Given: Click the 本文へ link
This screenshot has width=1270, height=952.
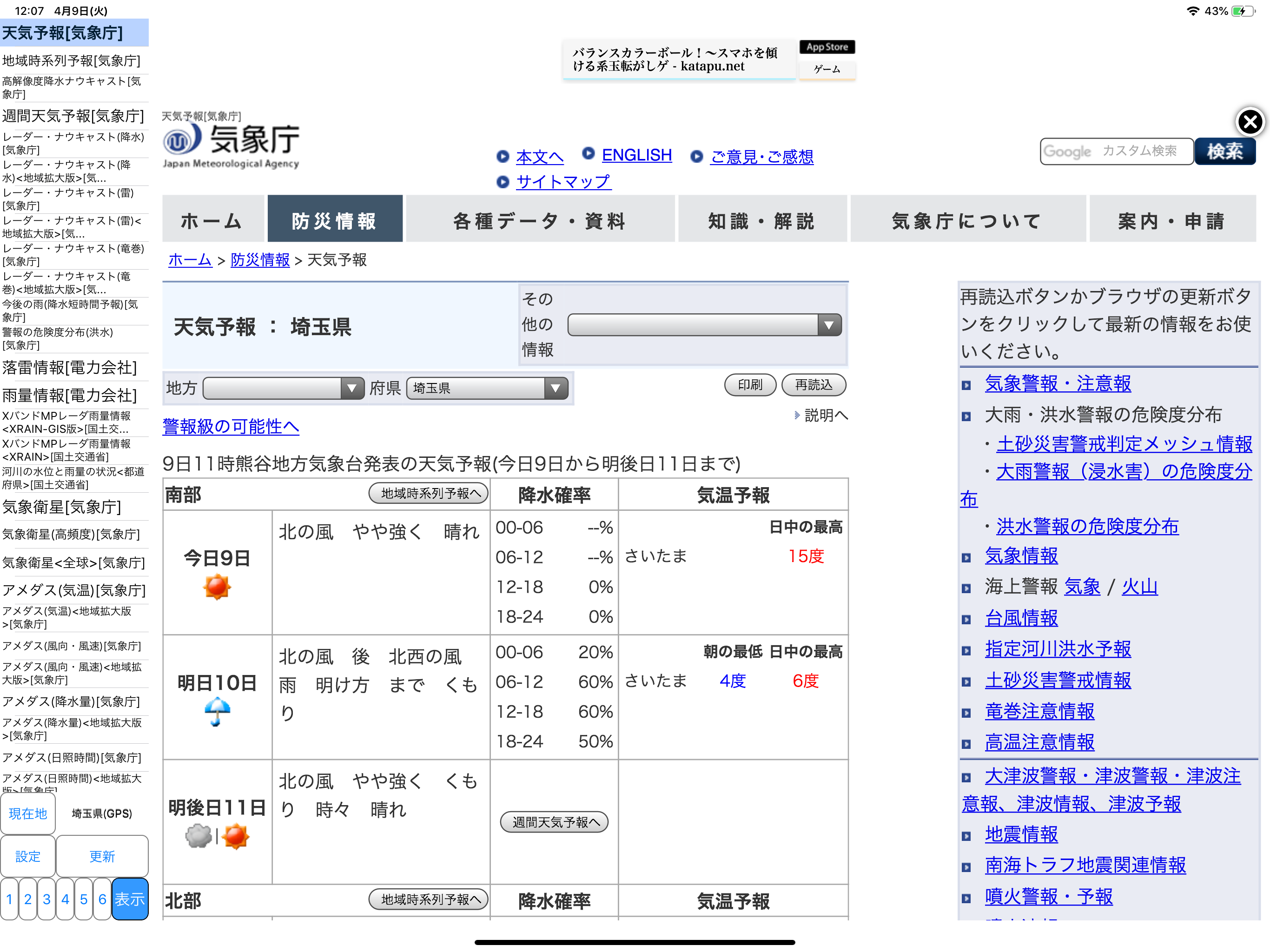Looking at the screenshot, I should pos(540,157).
